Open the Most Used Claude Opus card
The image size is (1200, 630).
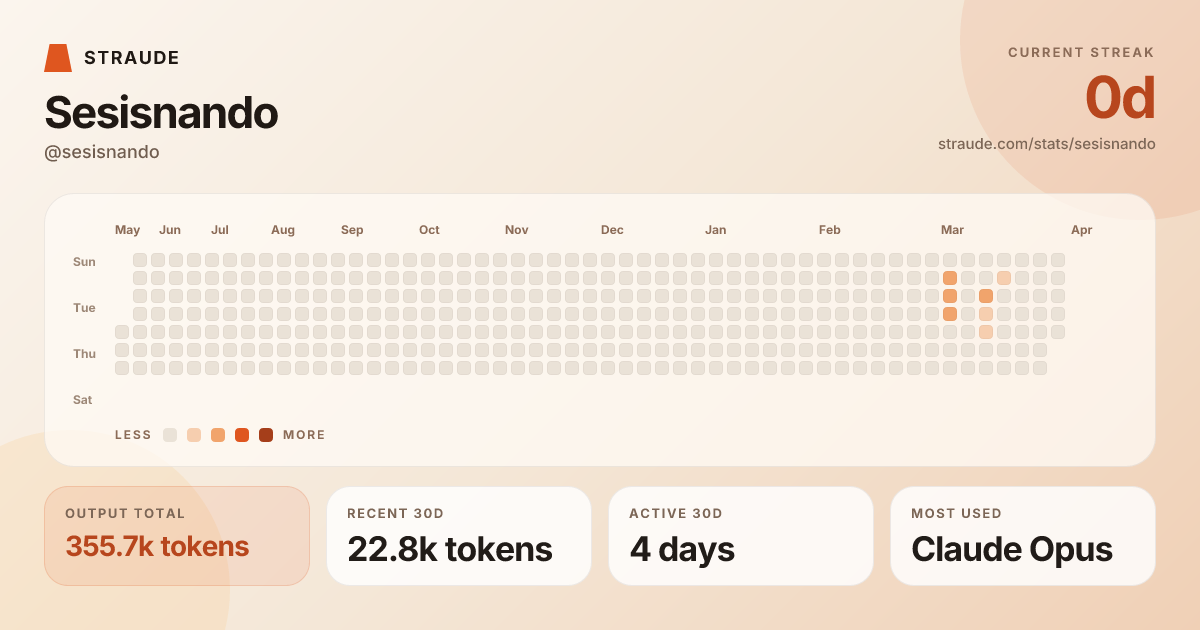[1023, 536]
